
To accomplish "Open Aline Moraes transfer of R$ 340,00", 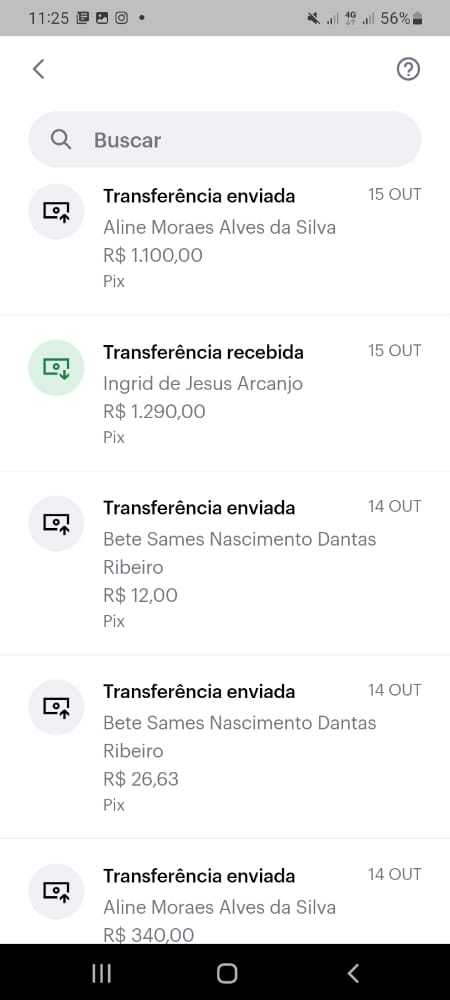I will click(x=225, y=892).
